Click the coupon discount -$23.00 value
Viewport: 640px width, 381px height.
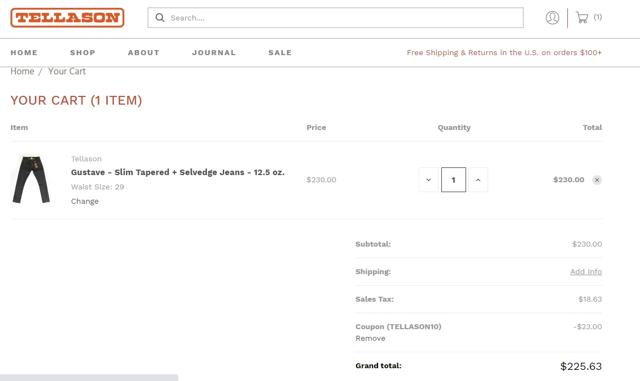pos(588,327)
